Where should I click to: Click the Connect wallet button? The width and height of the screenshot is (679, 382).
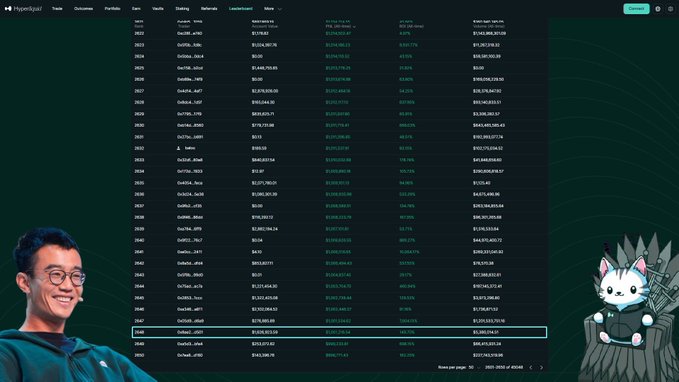pos(636,9)
